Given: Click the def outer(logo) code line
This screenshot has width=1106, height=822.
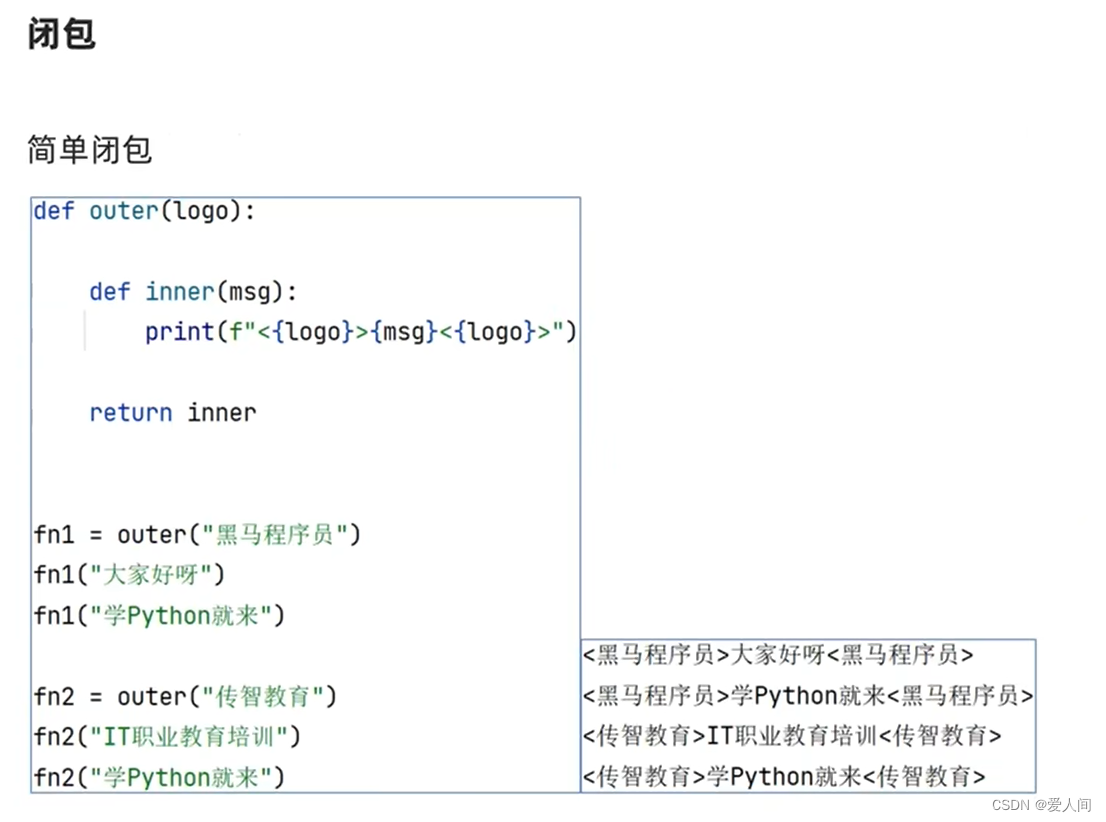Looking at the screenshot, I should [x=135, y=211].
